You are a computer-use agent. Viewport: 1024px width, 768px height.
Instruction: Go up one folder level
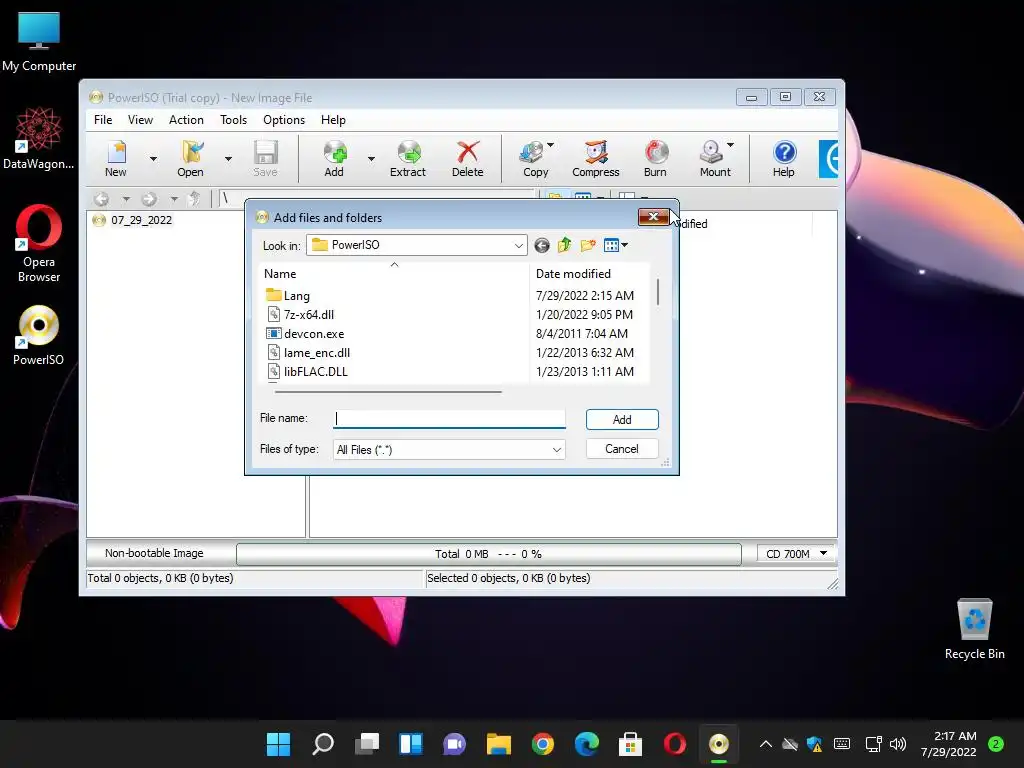(565, 246)
